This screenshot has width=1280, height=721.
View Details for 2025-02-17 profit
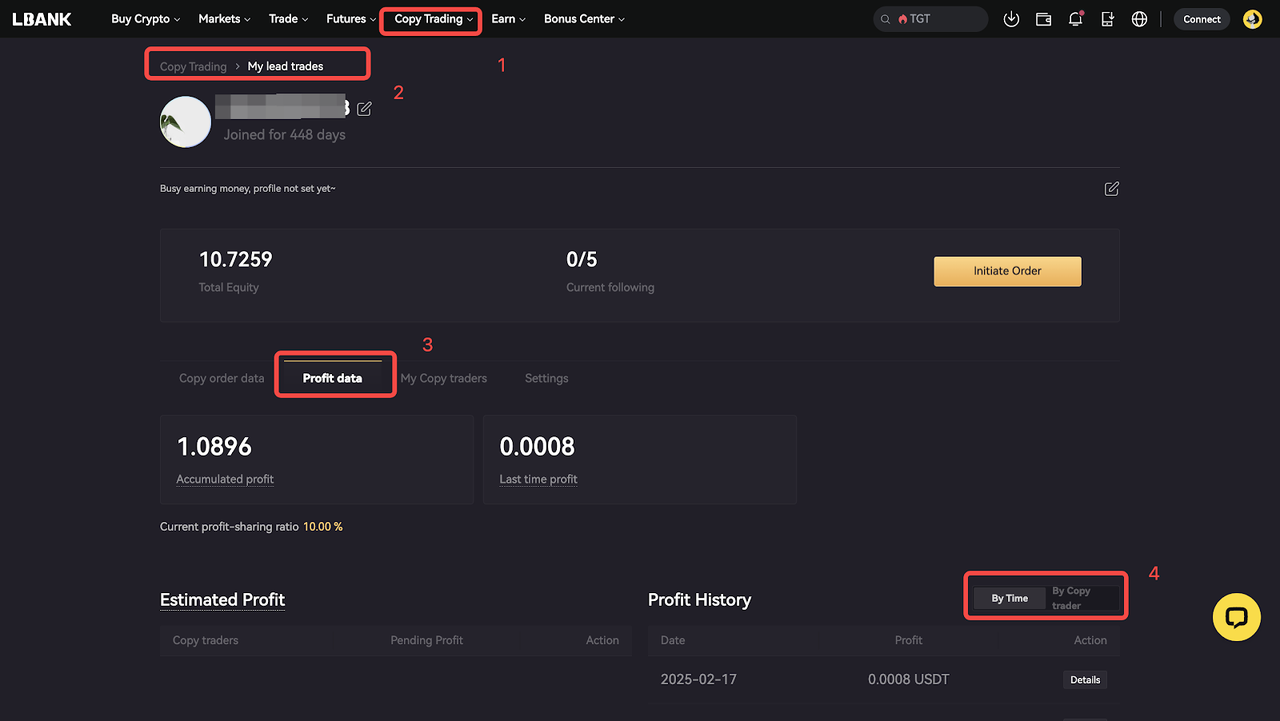coord(1084,680)
